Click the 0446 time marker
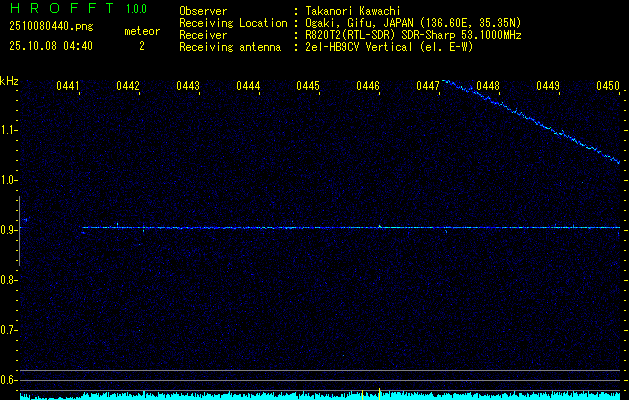The image size is (629, 400). [x=368, y=87]
